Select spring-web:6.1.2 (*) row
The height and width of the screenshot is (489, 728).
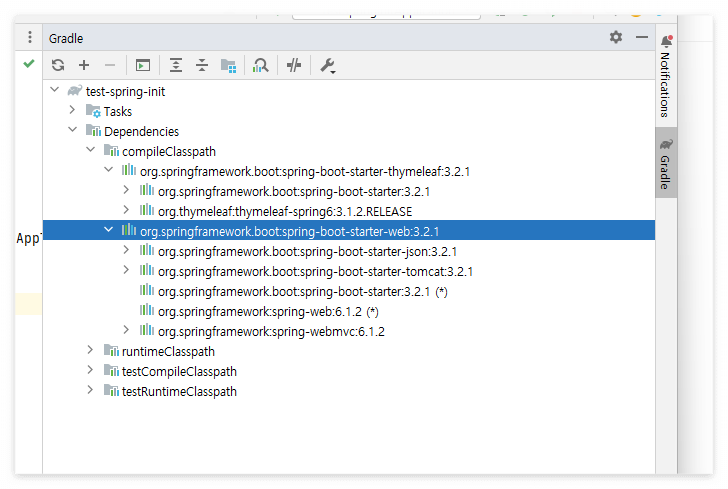coord(349,311)
